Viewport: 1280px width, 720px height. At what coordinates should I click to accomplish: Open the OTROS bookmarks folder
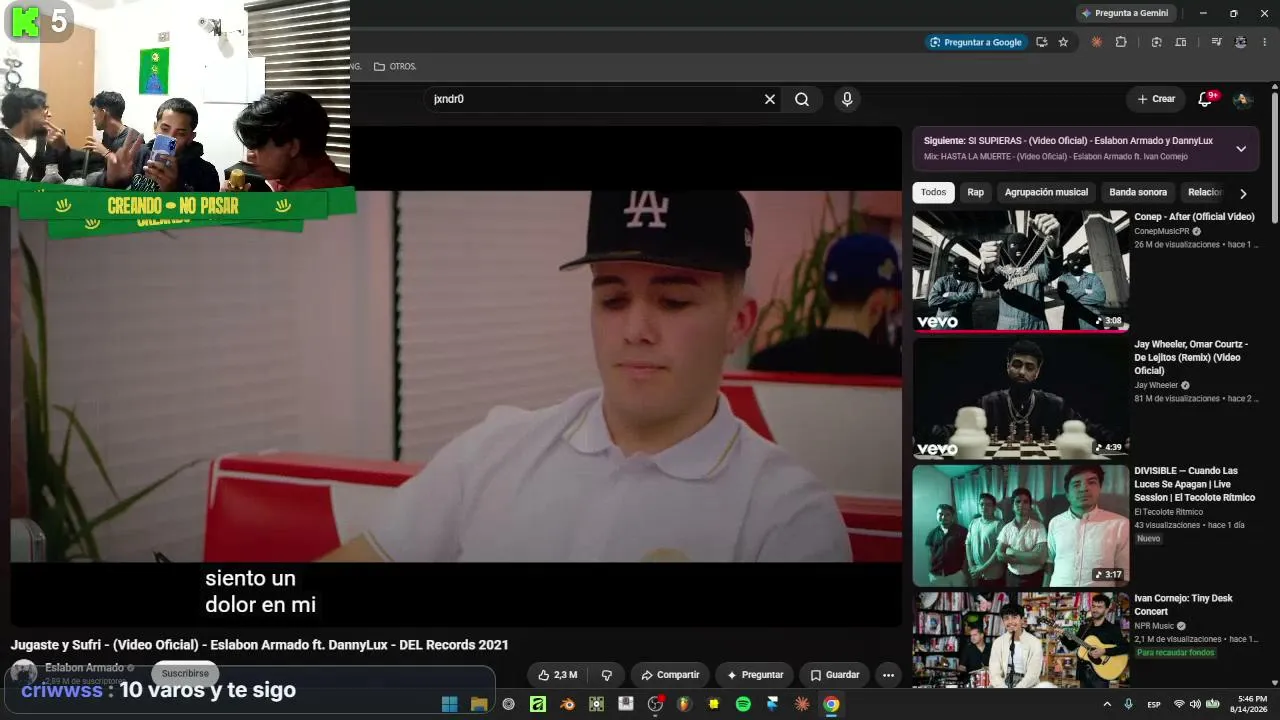pos(395,66)
